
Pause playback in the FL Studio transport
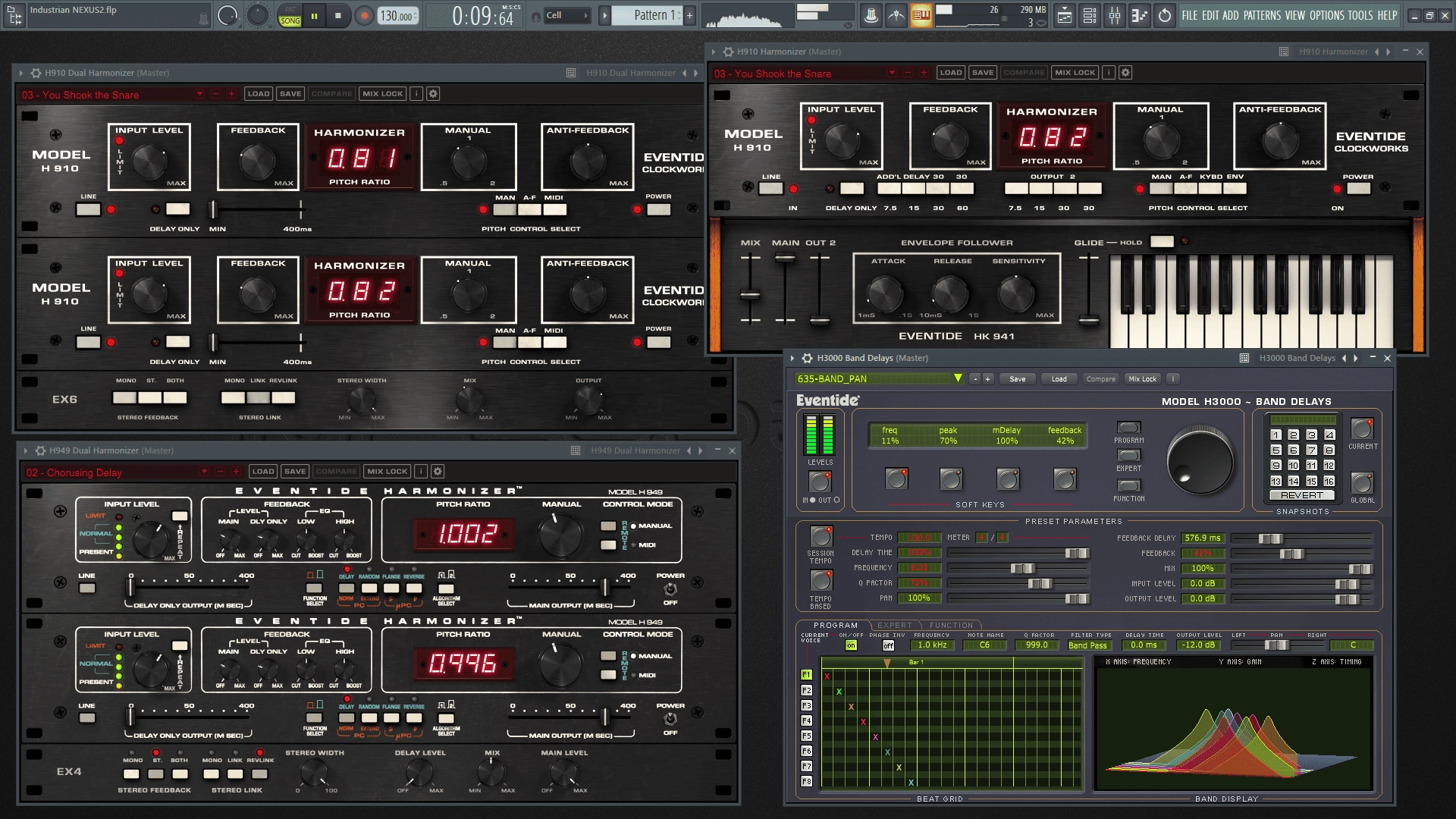tap(314, 15)
